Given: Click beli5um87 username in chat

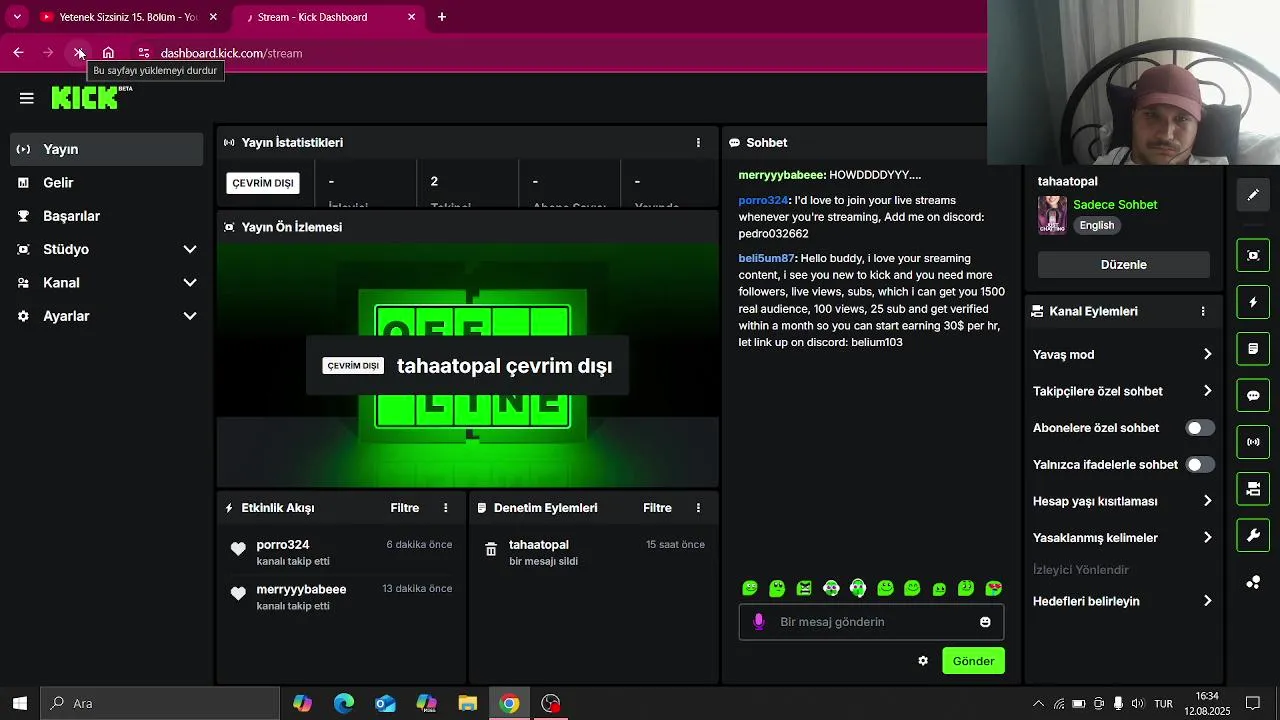Looking at the screenshot, I should coord(766,258).
